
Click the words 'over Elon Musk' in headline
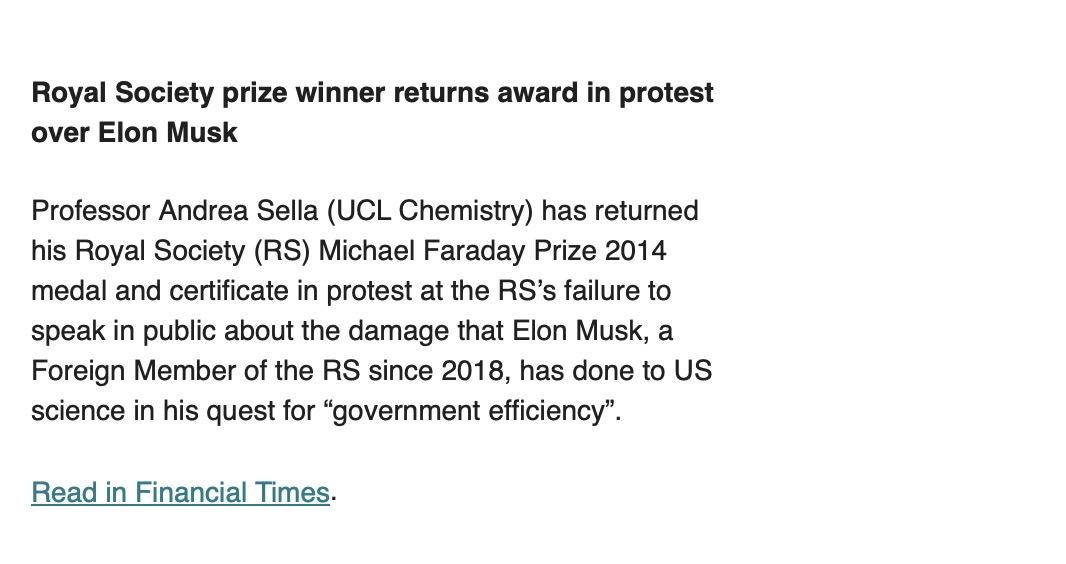click(135, 133)
